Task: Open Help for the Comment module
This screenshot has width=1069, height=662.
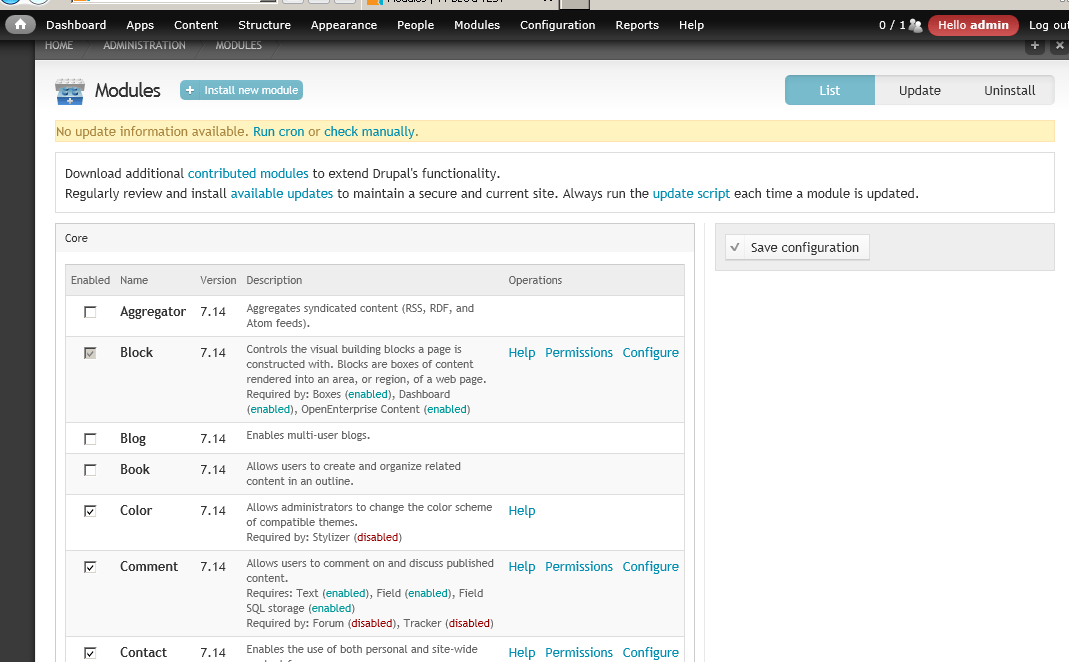Action: click(522, 567)
